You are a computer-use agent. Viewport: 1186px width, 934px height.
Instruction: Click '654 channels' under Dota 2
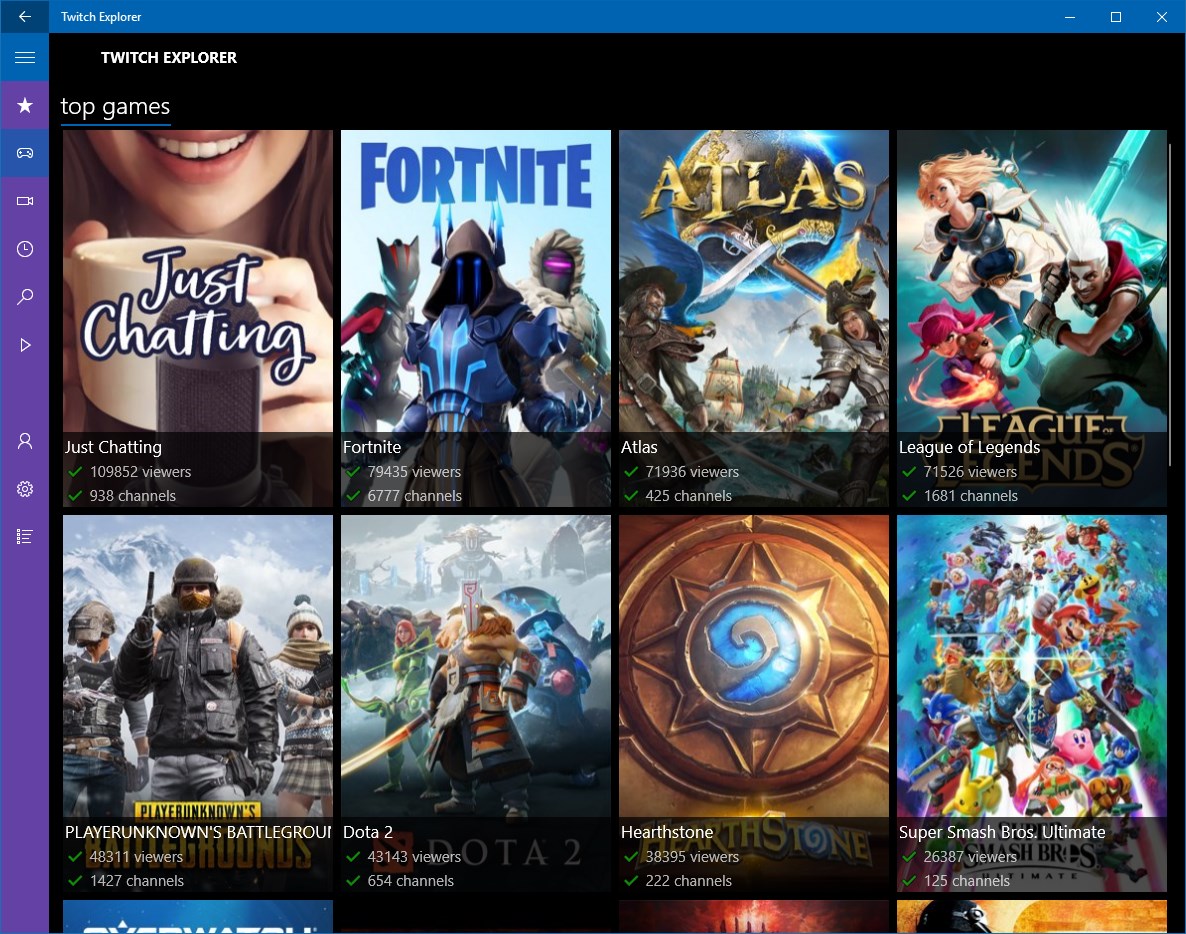click(x=410, y=881)
